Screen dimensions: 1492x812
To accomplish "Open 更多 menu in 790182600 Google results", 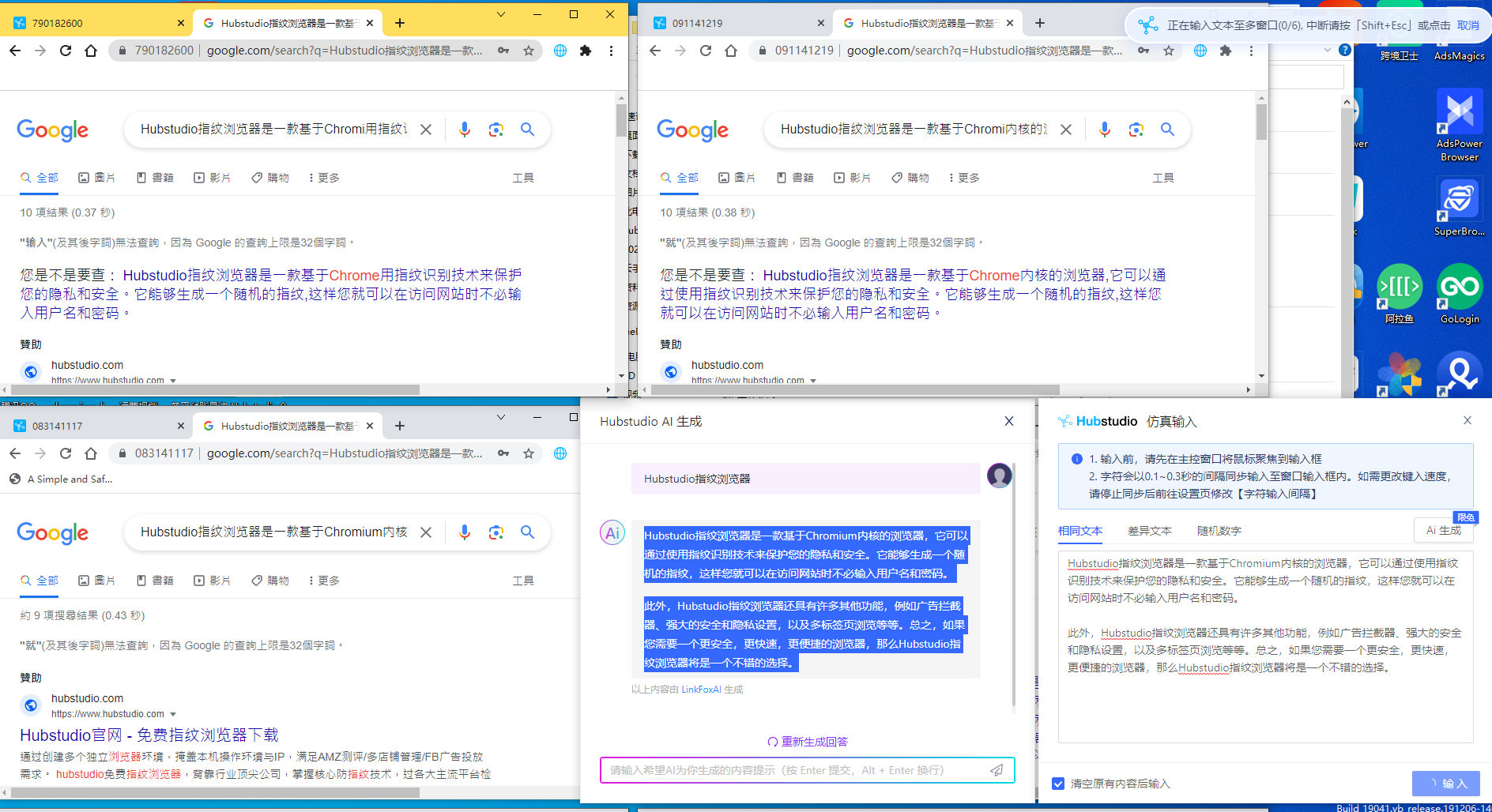I will (x=324, y=178).
